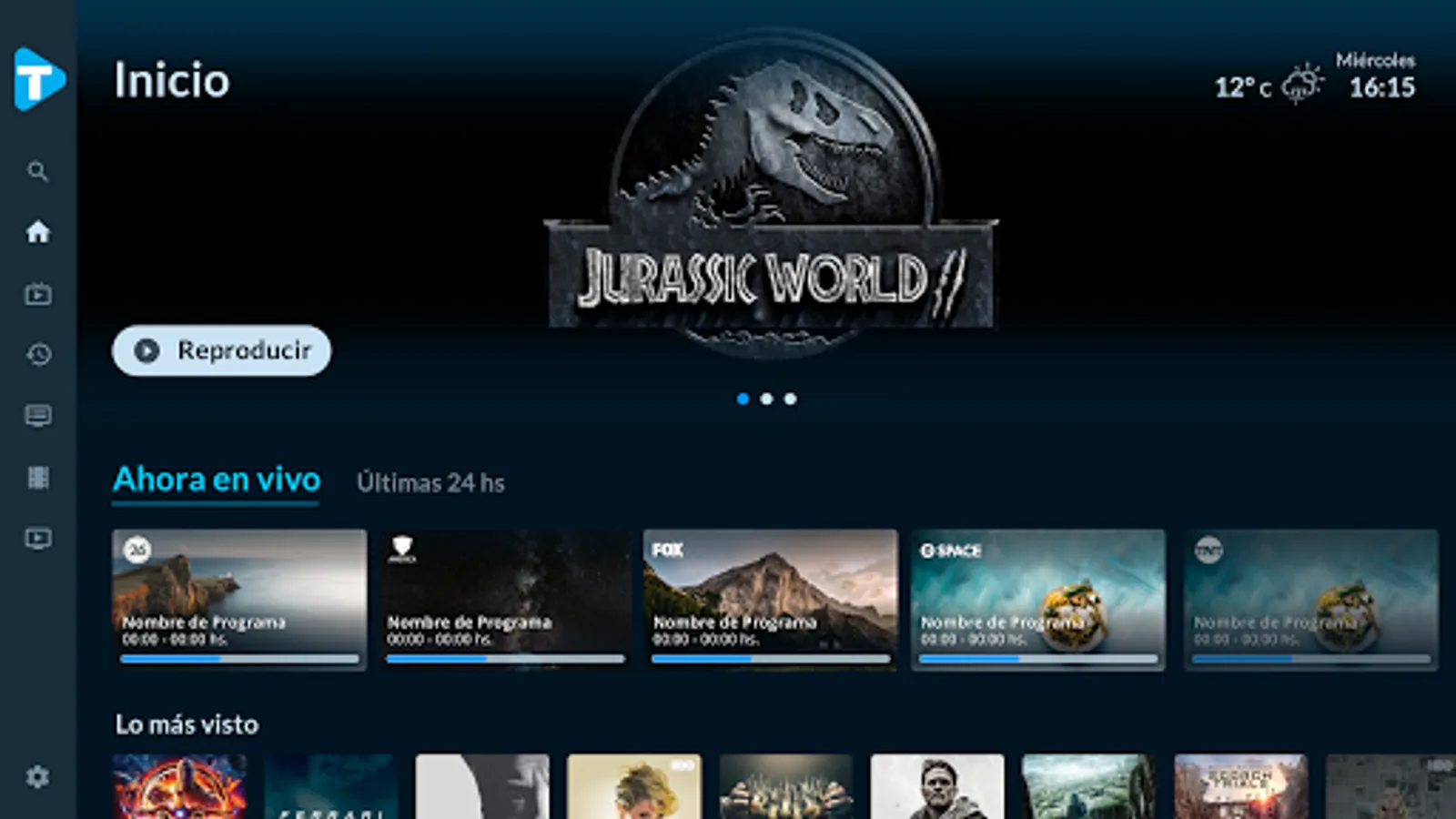Click the Jurassic World featured banner
Viewport: 1456px width, 819px height.
pyautogui.click(x=770, y=196)
